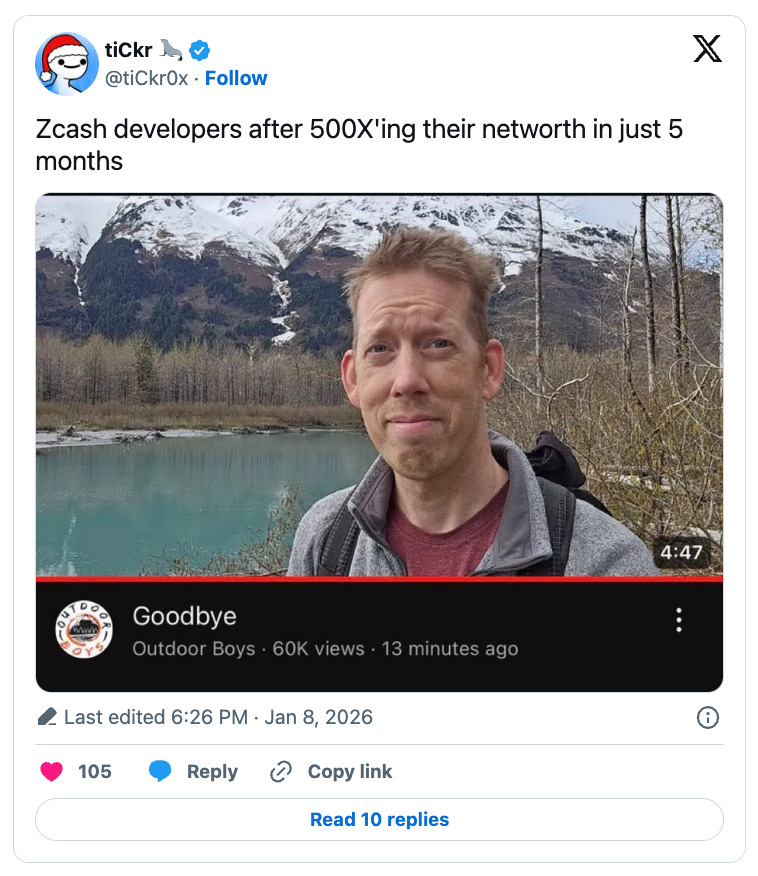Click Copy link text
The image size is (758, 876).
click(350, 772)
